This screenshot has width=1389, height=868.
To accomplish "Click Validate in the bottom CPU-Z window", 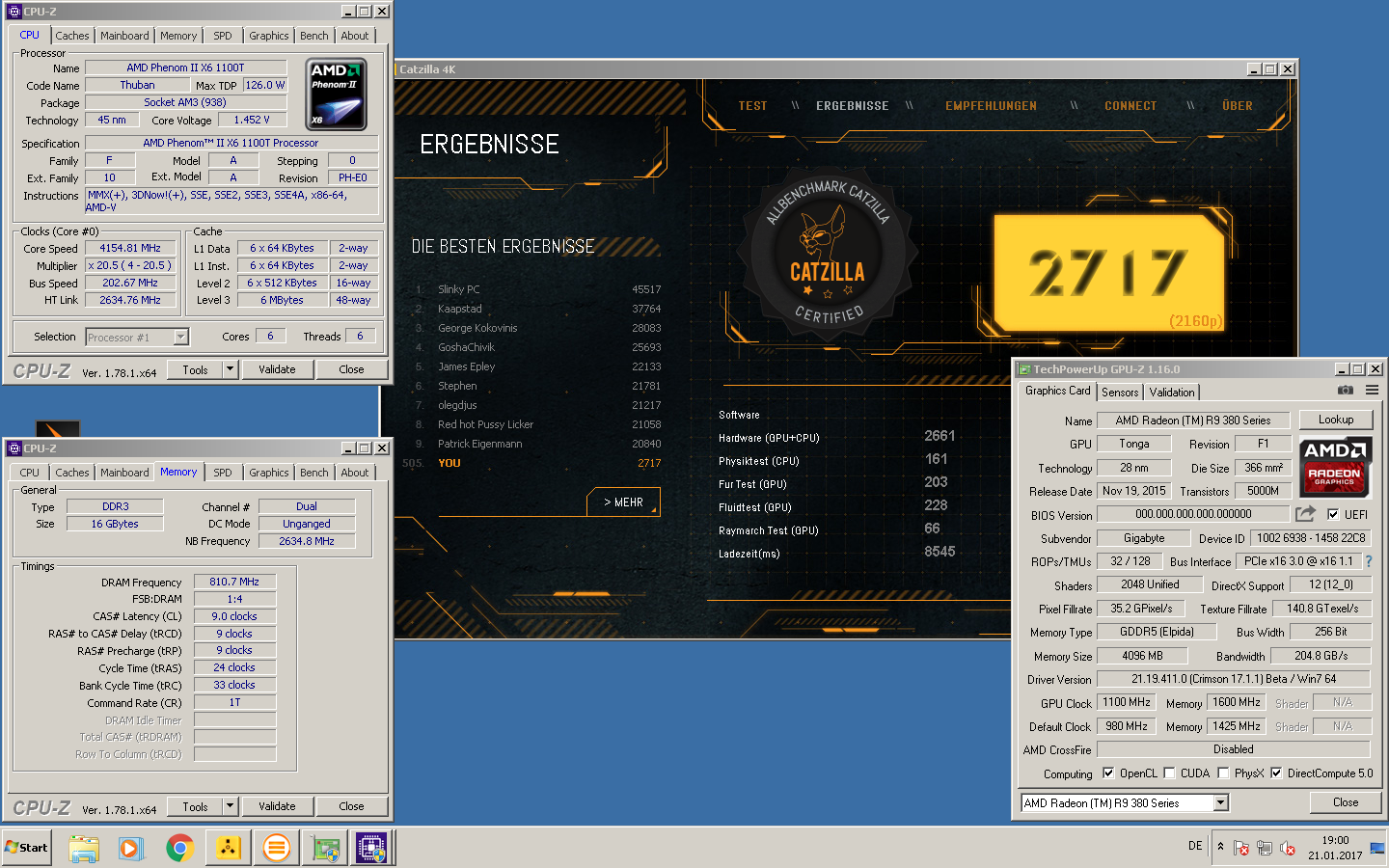I will [277, 806].
